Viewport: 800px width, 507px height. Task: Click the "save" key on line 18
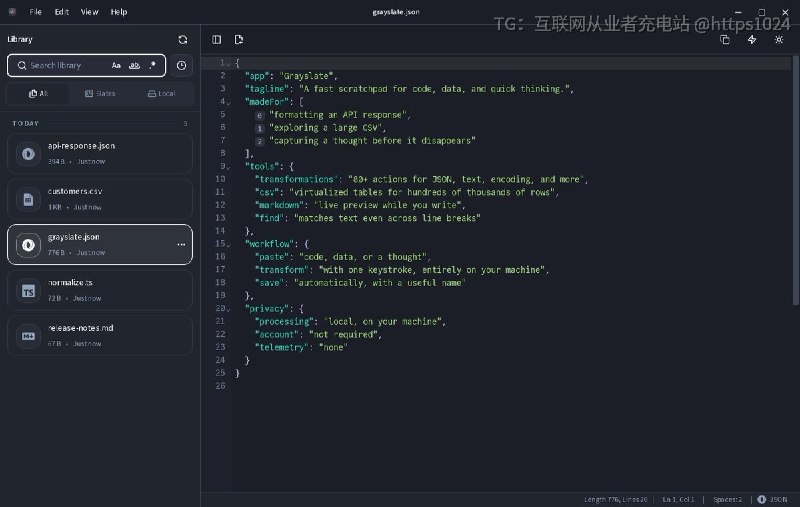(269, 283)
